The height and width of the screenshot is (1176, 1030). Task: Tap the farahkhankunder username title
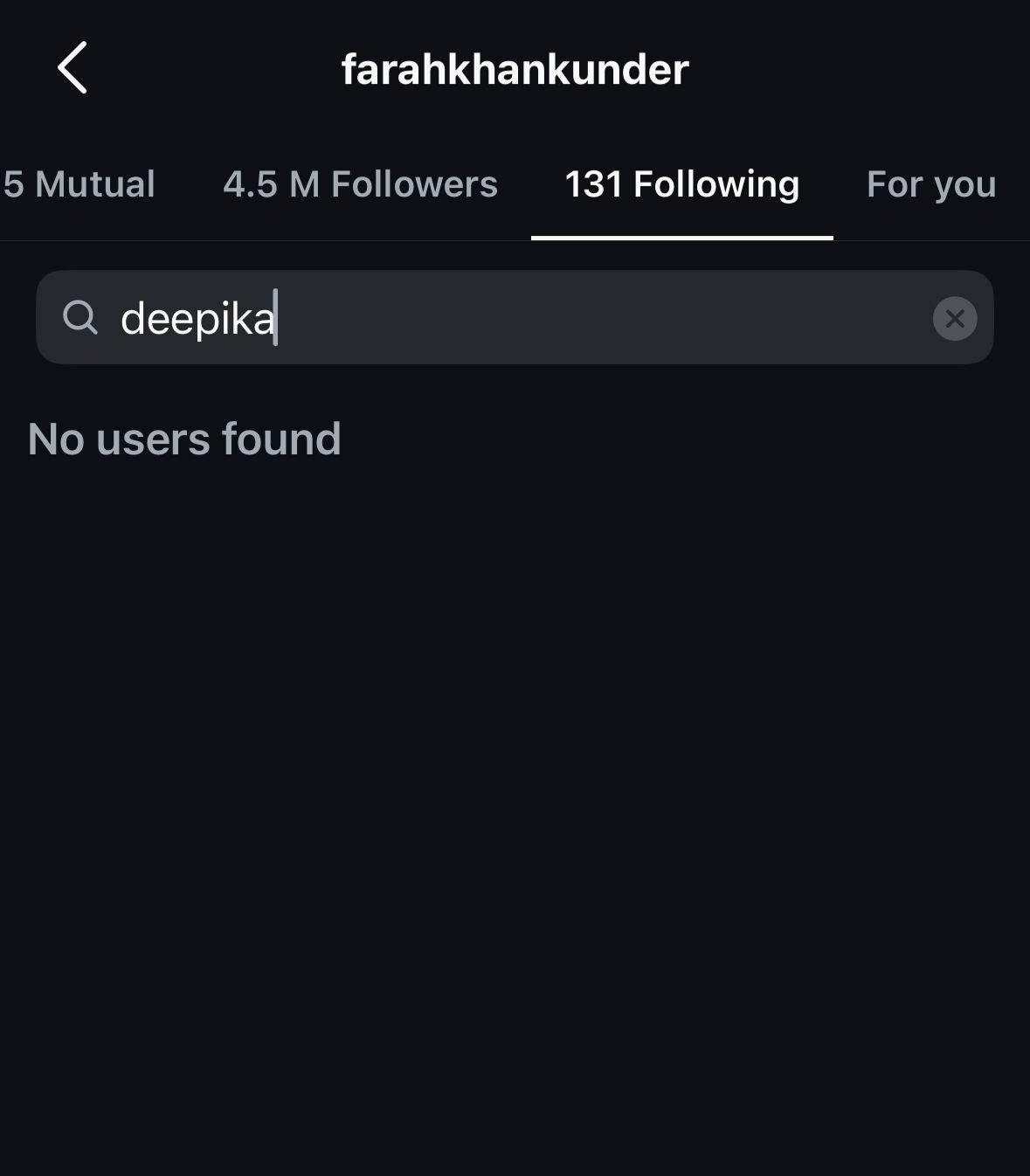[x=515, y=69]
